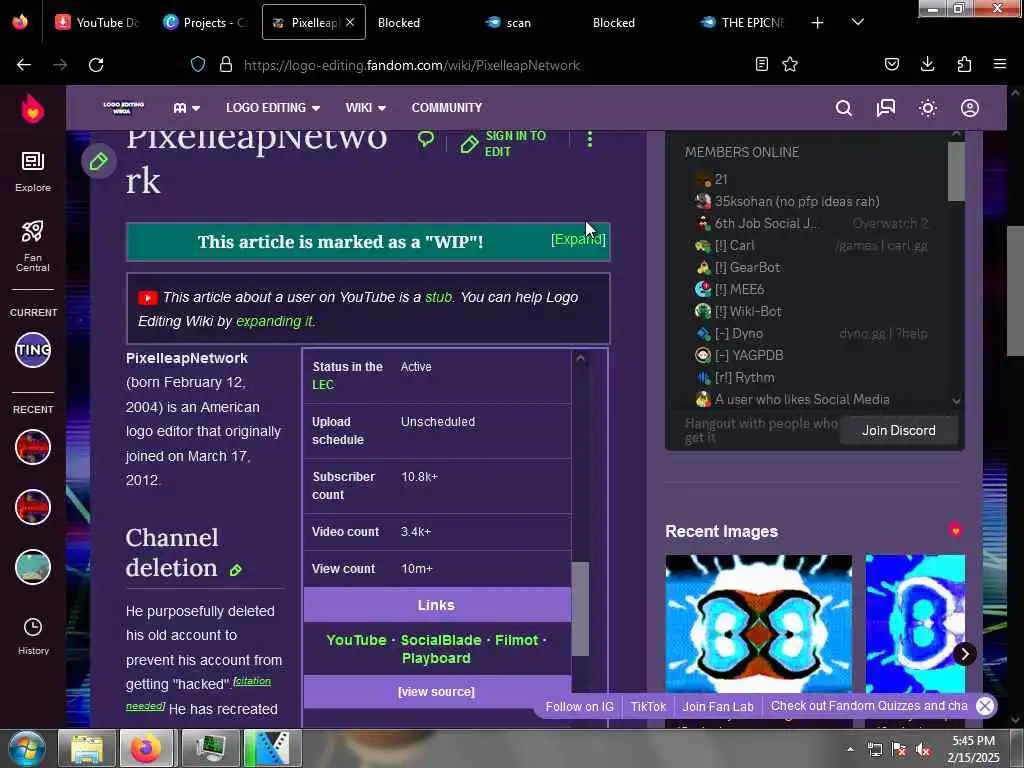Show hidden system tray icons arrow
Image resolution: width=1024 pixels, height=768 pixels.
(x=850, y=749)
